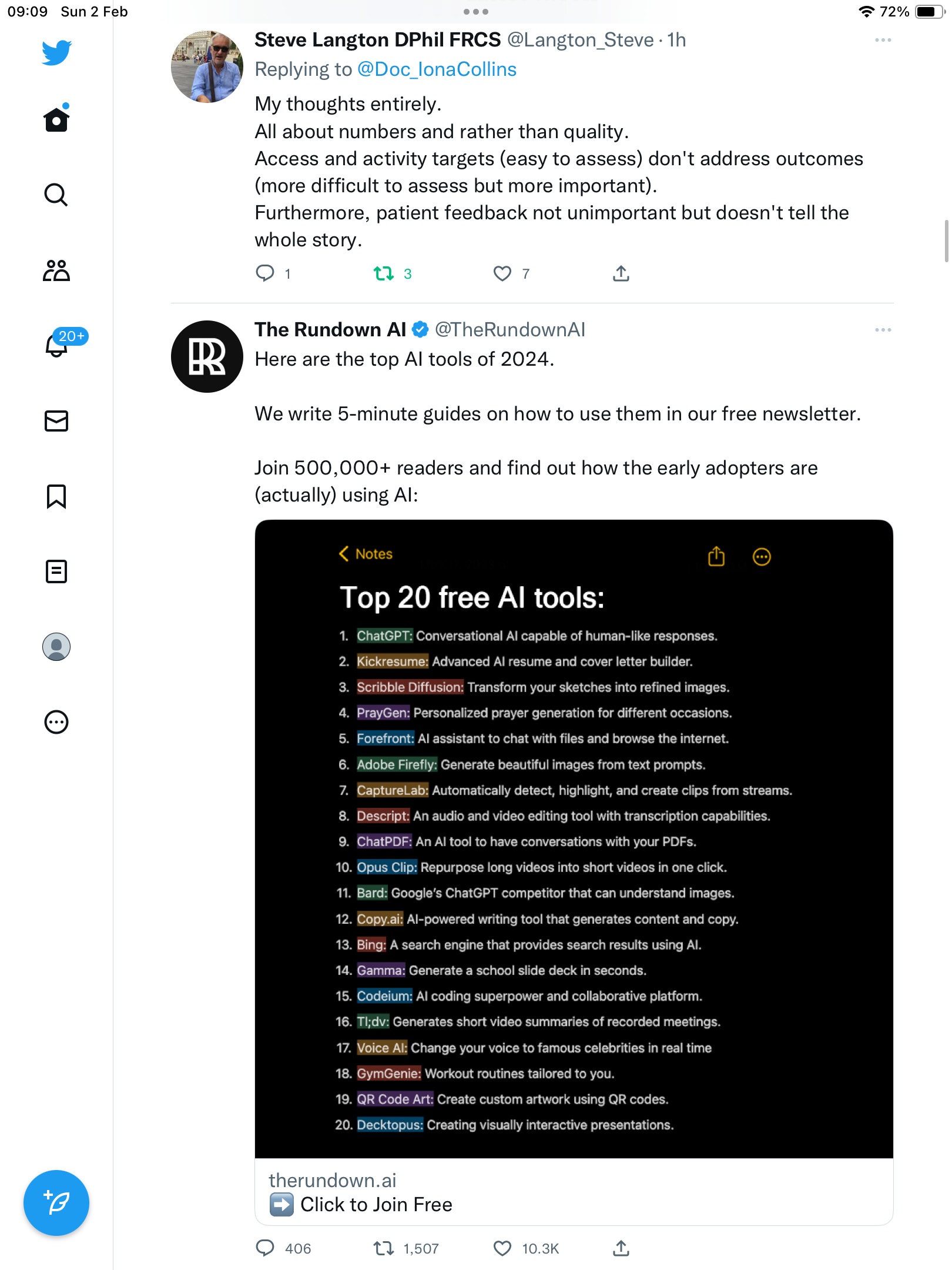Open Lists icon in sidebar

point(56,571)
